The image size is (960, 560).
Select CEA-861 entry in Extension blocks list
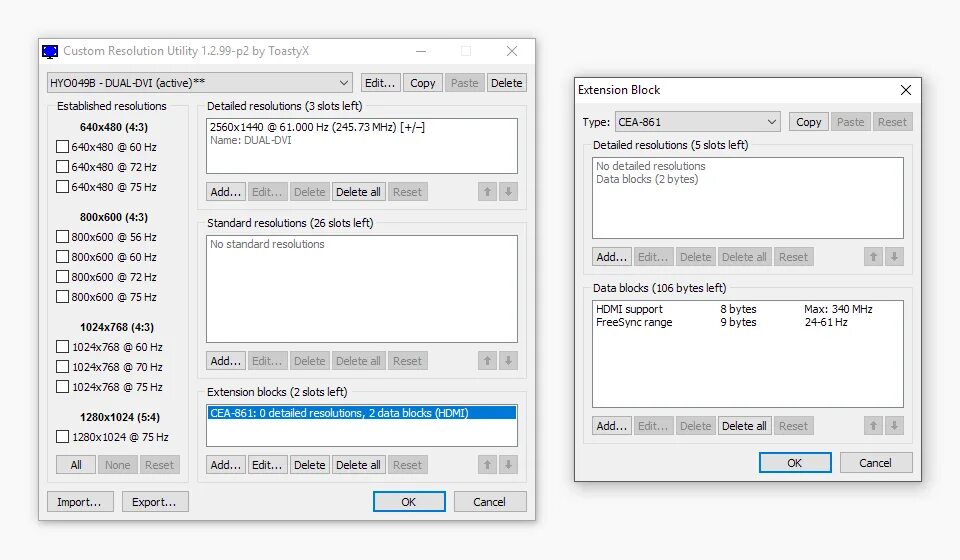click(x=361, y=413)
